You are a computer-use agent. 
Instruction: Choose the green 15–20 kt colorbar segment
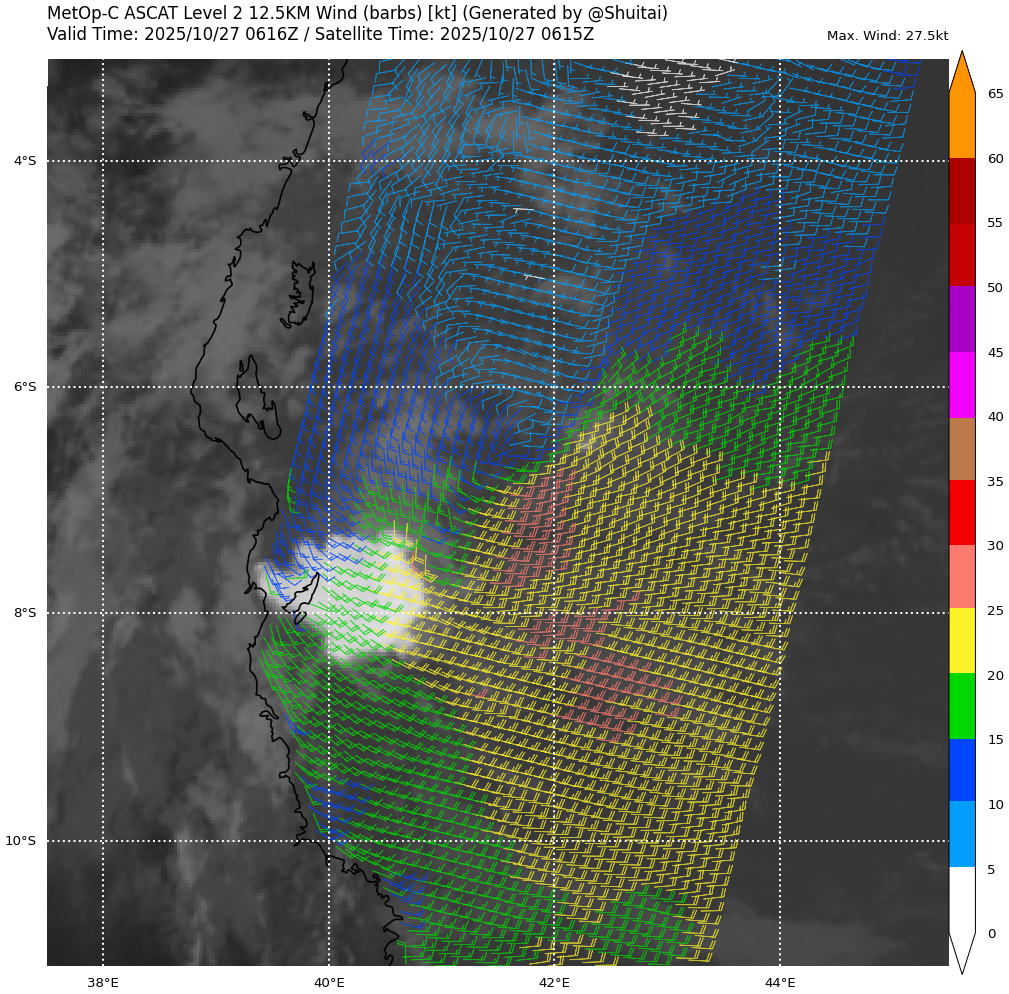pos(961,706)
